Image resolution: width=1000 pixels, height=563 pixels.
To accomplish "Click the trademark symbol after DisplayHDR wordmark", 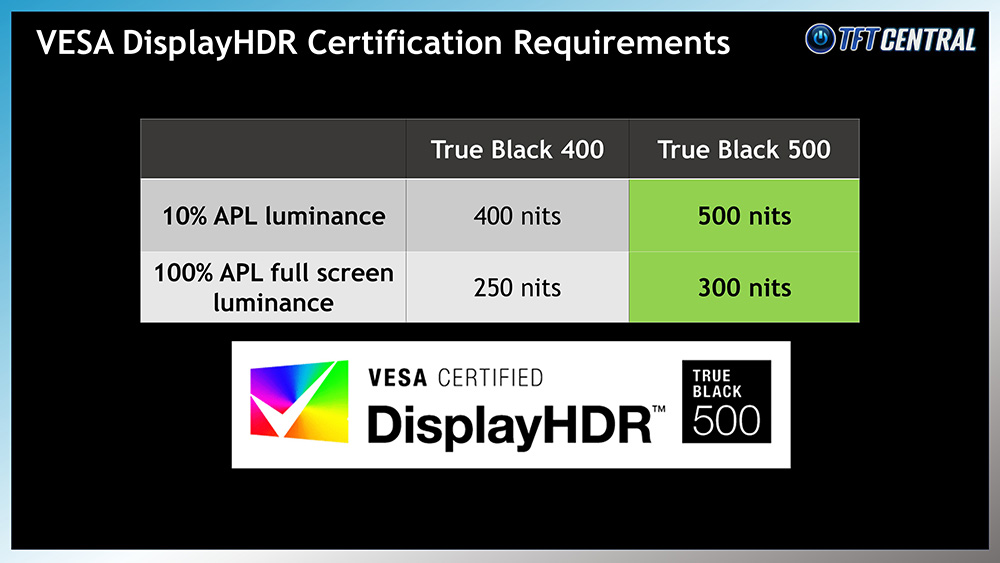I will [659, 410].
